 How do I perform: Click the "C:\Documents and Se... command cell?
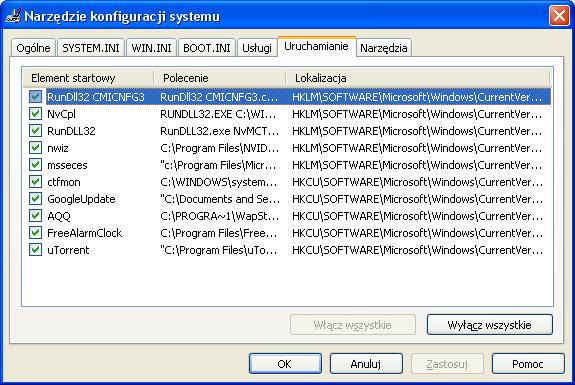220,199
